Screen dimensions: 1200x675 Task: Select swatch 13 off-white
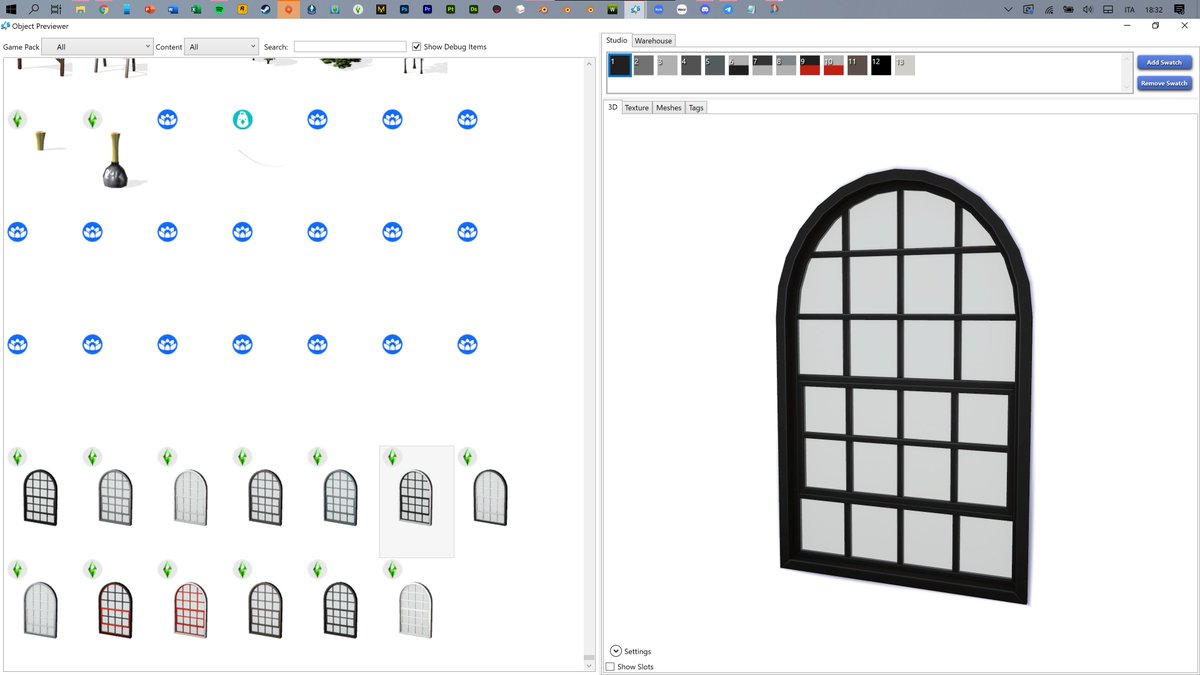905,65
